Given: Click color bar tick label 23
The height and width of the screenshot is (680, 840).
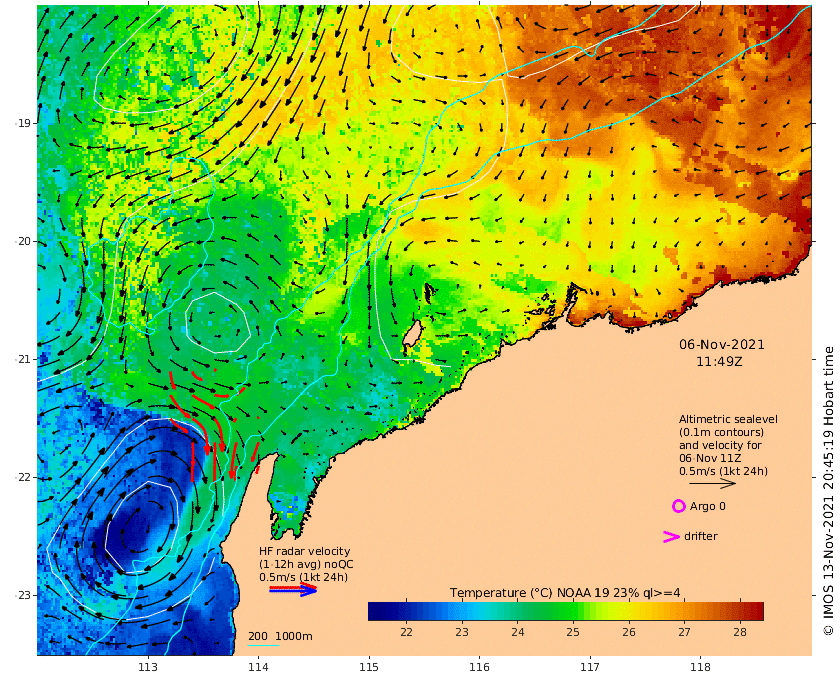Looking at the screenshot, I should coord(462,632).
